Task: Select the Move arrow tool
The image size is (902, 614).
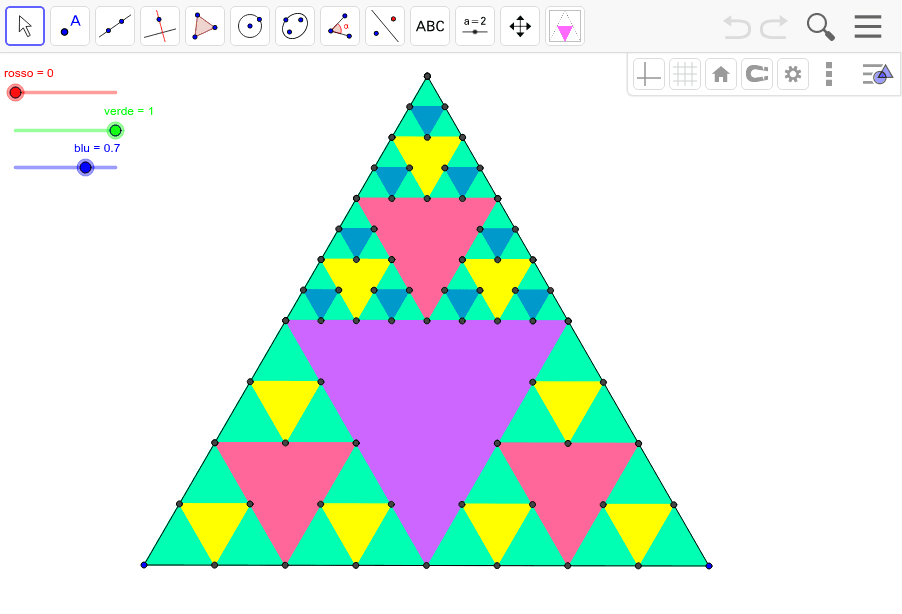Action: coord(25,26)
